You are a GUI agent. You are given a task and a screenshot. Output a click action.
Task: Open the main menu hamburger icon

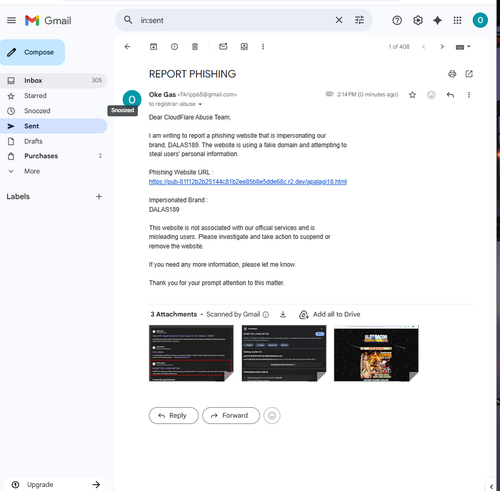(x=11, y=20)
